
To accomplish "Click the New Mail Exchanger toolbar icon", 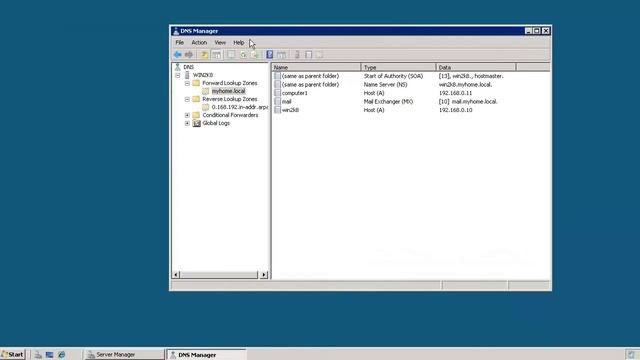I will 320,55.
